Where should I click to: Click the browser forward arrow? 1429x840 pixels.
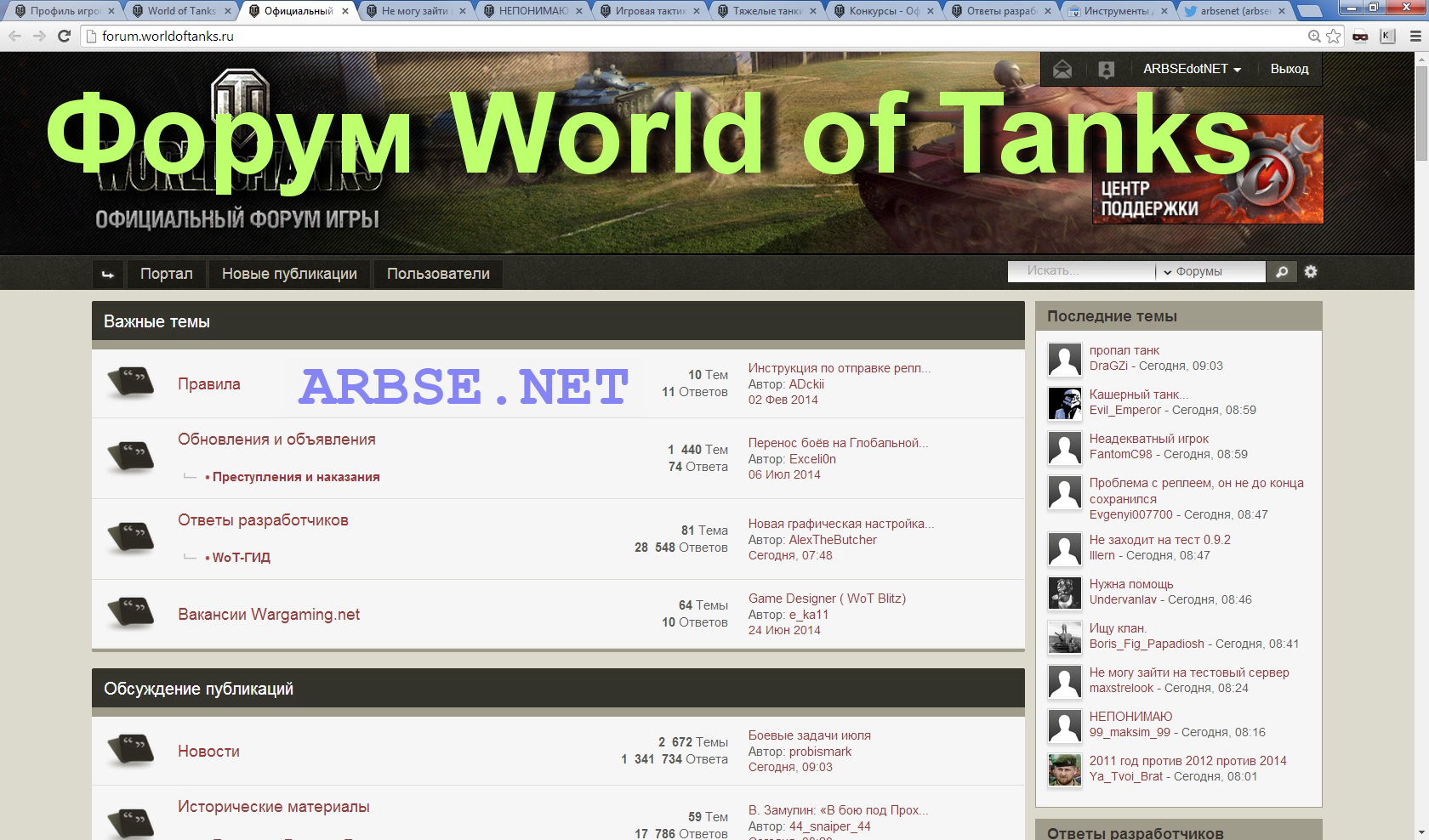[x=39, y=37]
